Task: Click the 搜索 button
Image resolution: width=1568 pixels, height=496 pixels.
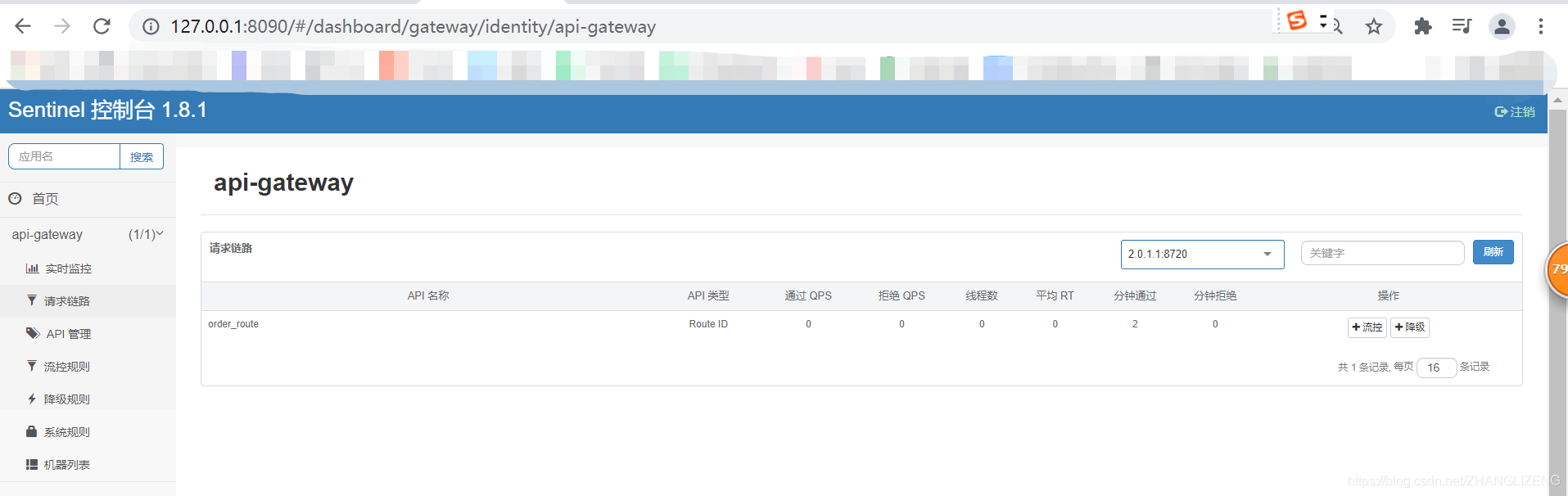Action: (142, 156)
